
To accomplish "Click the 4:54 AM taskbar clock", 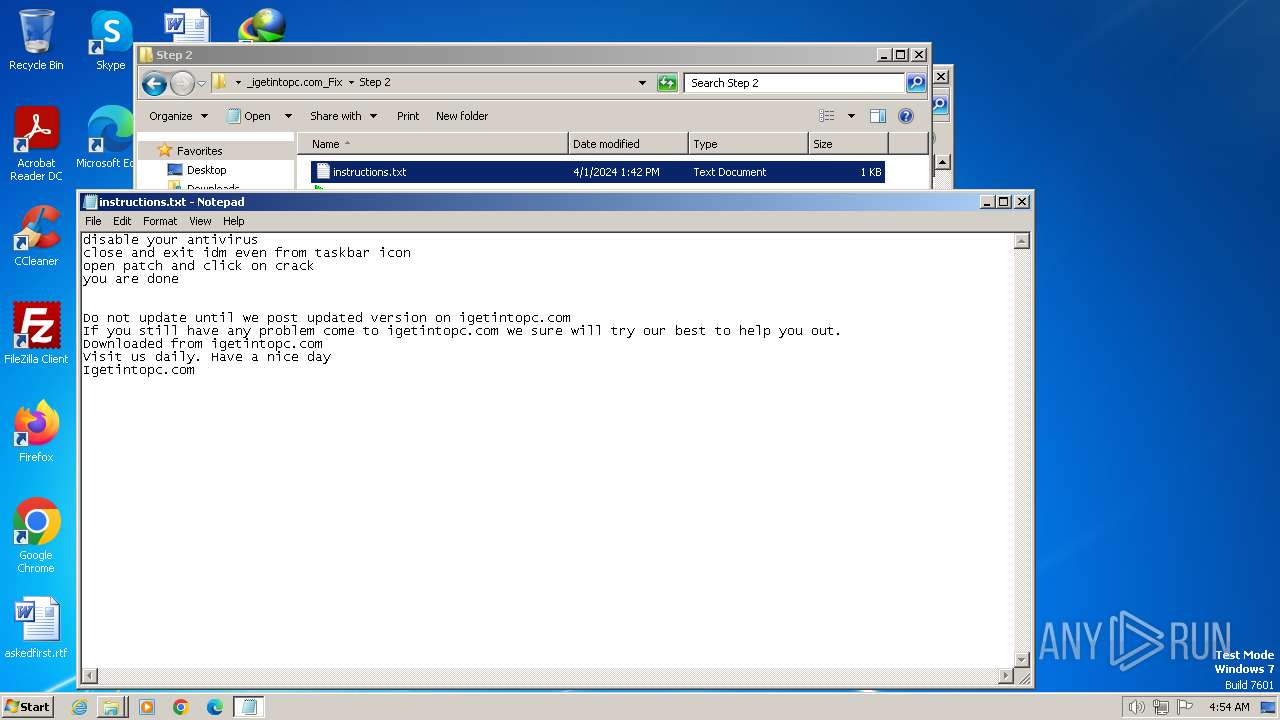I will click(1229, 707).
